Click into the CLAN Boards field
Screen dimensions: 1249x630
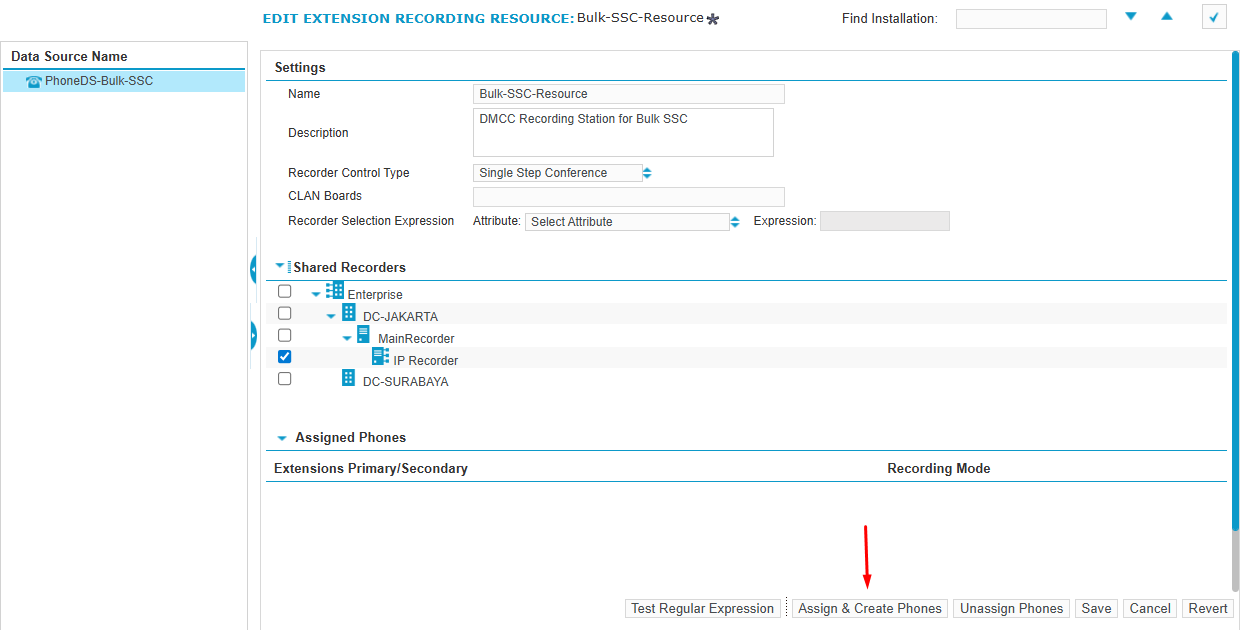[628, 197]
